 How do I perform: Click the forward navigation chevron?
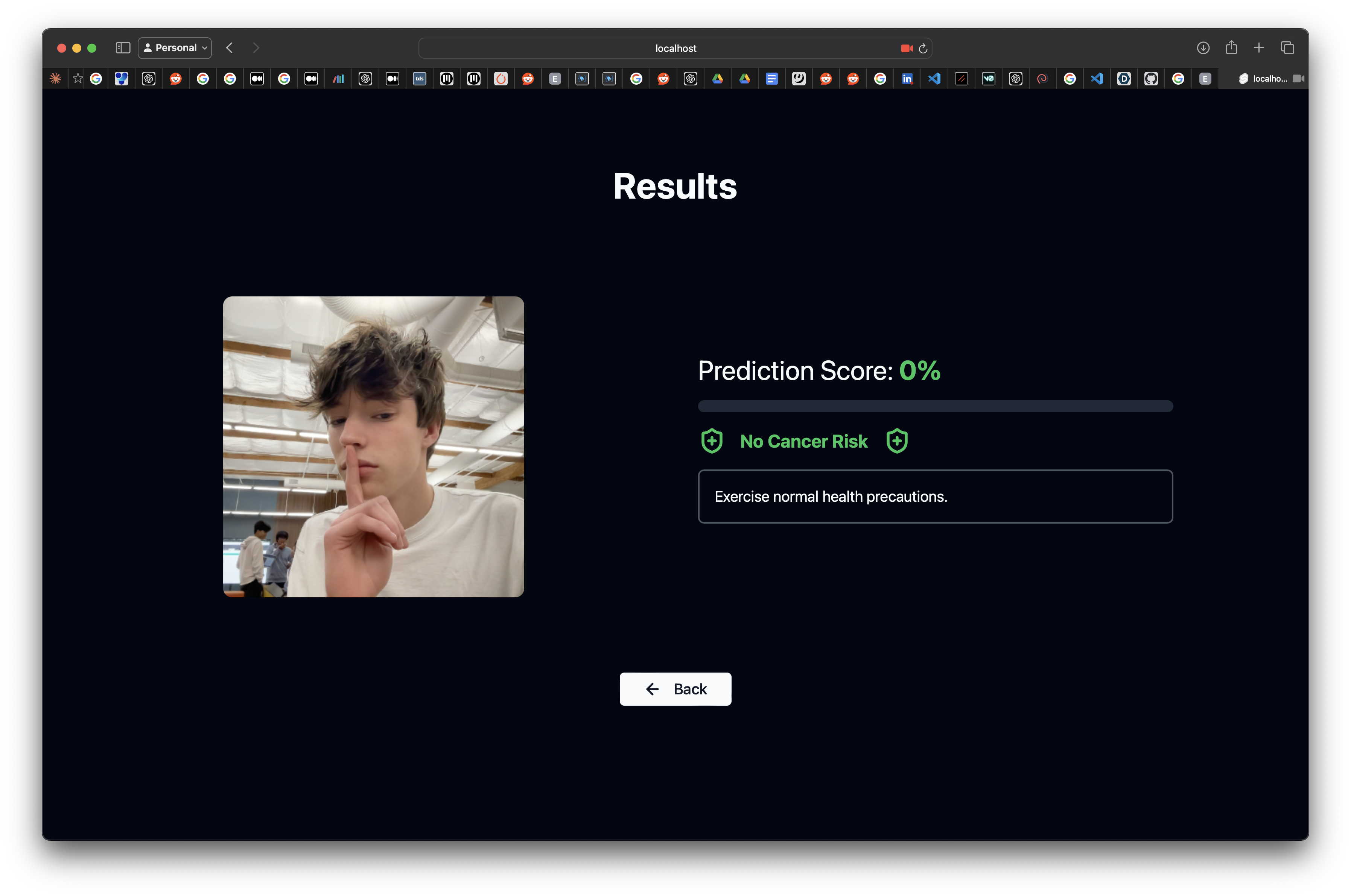point(256,48)
